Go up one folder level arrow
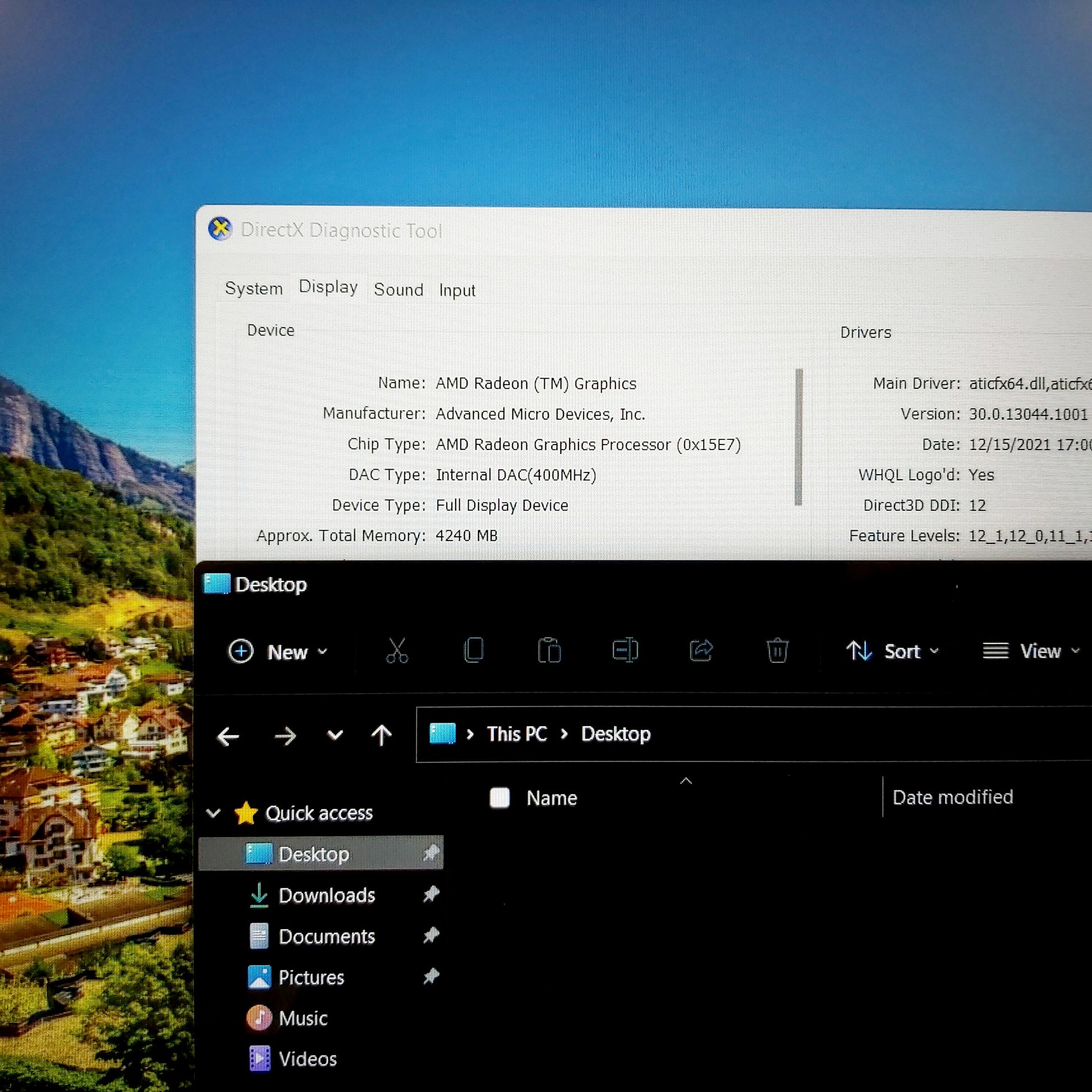Viewport: 1092px width, 1092px height. coord(382,735)
